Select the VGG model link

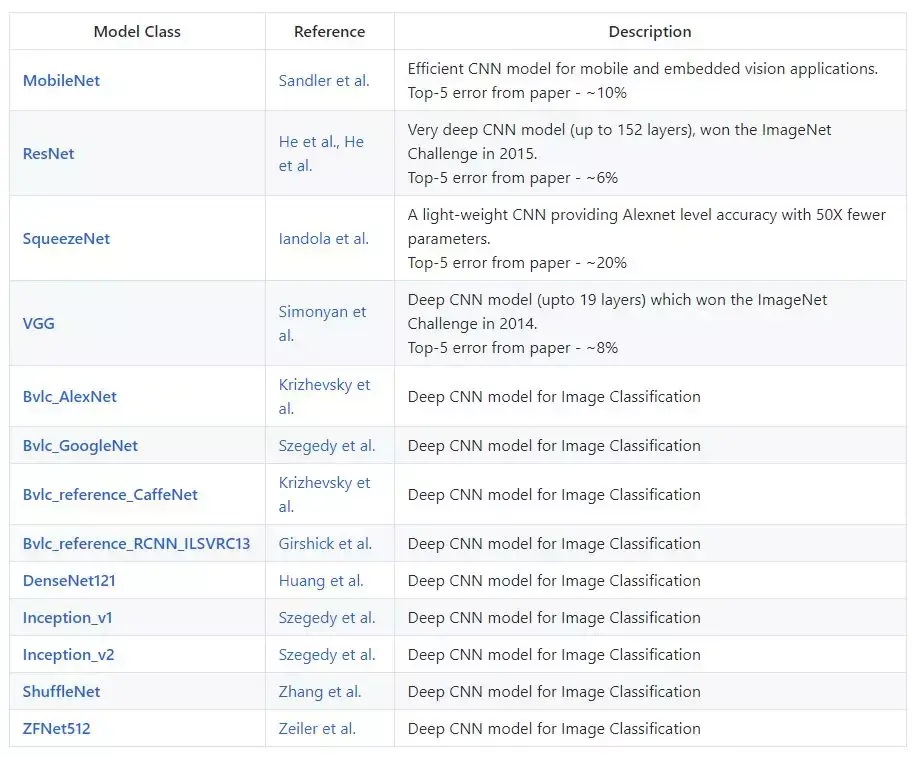[37, 323]
